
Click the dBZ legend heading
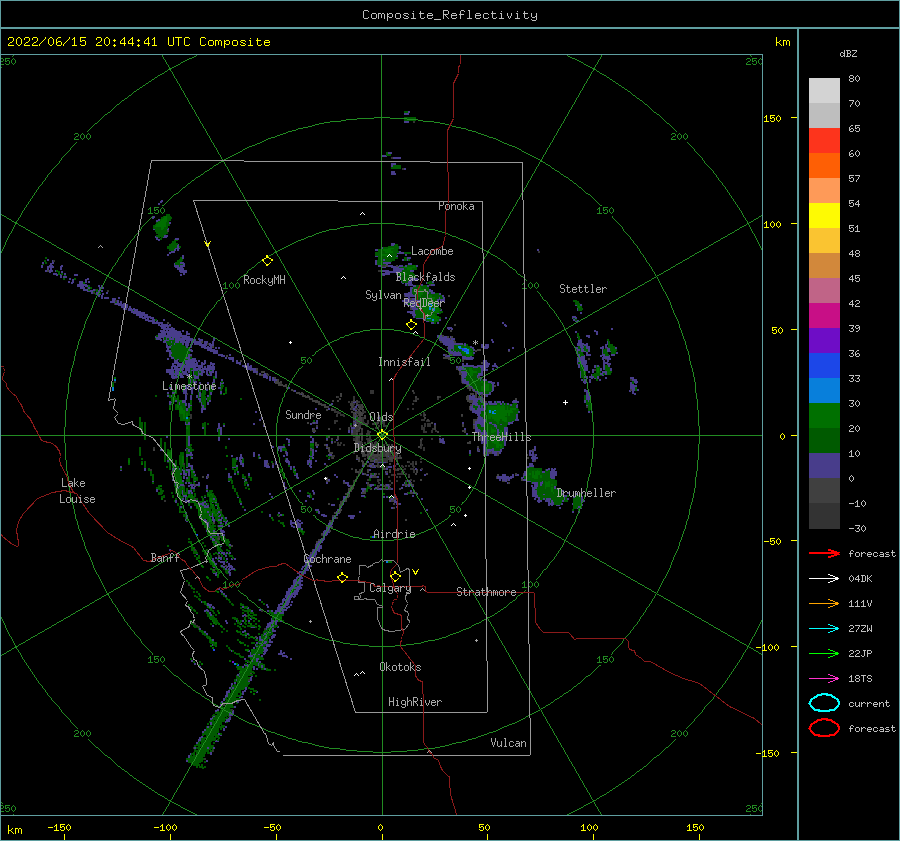848,54
